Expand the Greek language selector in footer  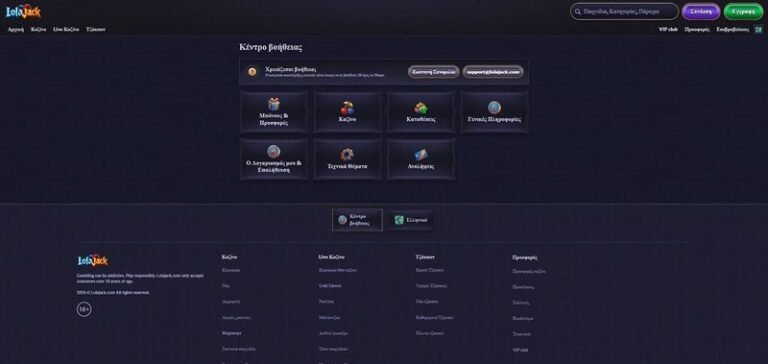(410, 220)
